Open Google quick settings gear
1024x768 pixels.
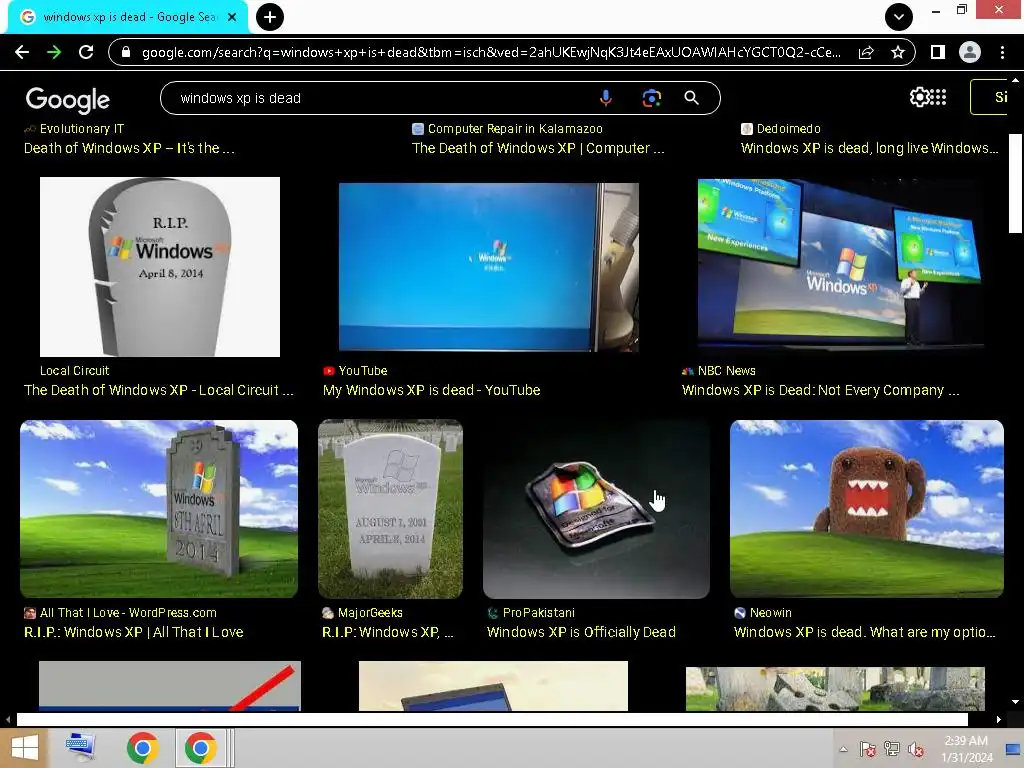(x=919, y=97)
